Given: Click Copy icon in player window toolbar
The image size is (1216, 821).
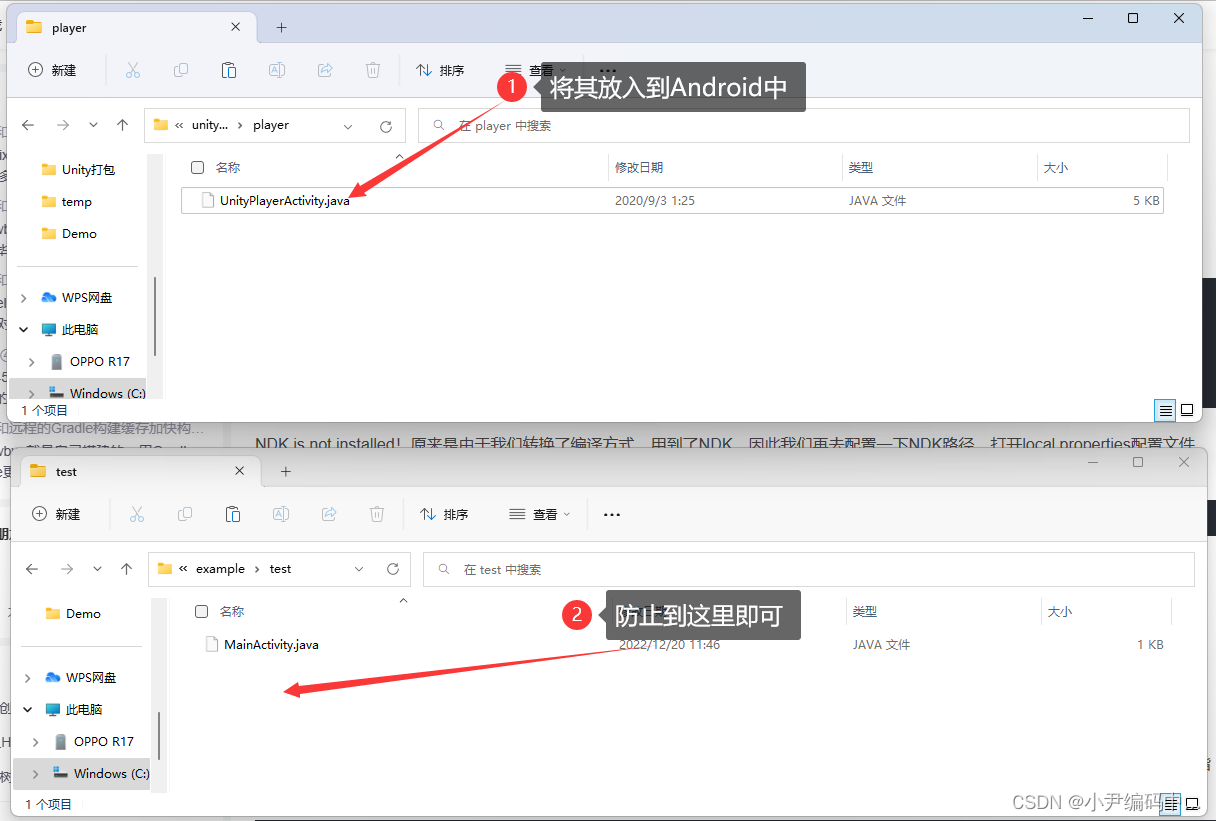Looking at the screenshot, I should (x=181, y=70).
